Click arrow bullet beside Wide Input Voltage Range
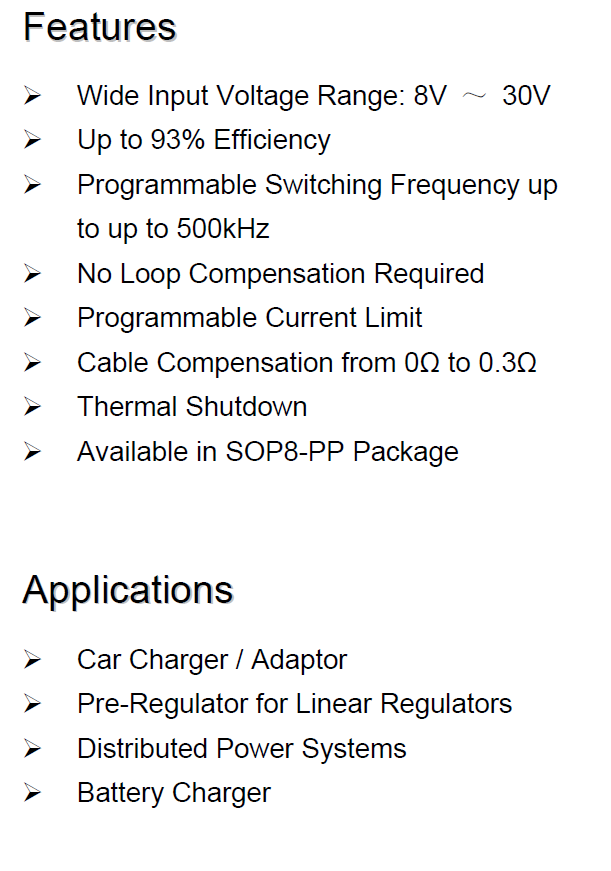This screenshot has height=871, width=611. pyautogui.click(x=32, y=96)
